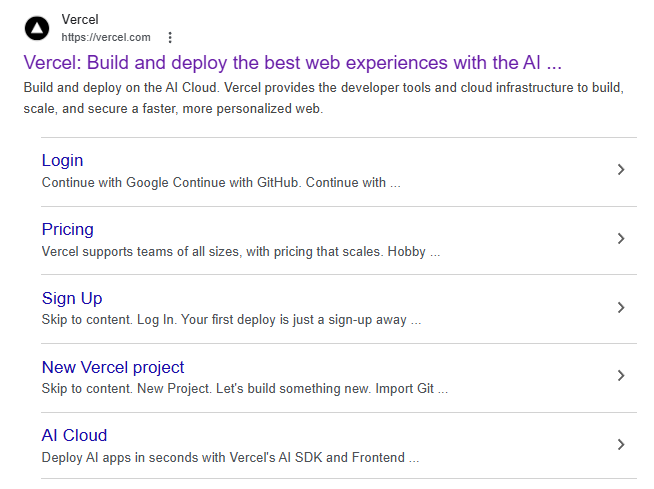Click the 'Continue with Google' Login description
The width and height of the screenshot is (654, 489).
[x=221, y=183]
